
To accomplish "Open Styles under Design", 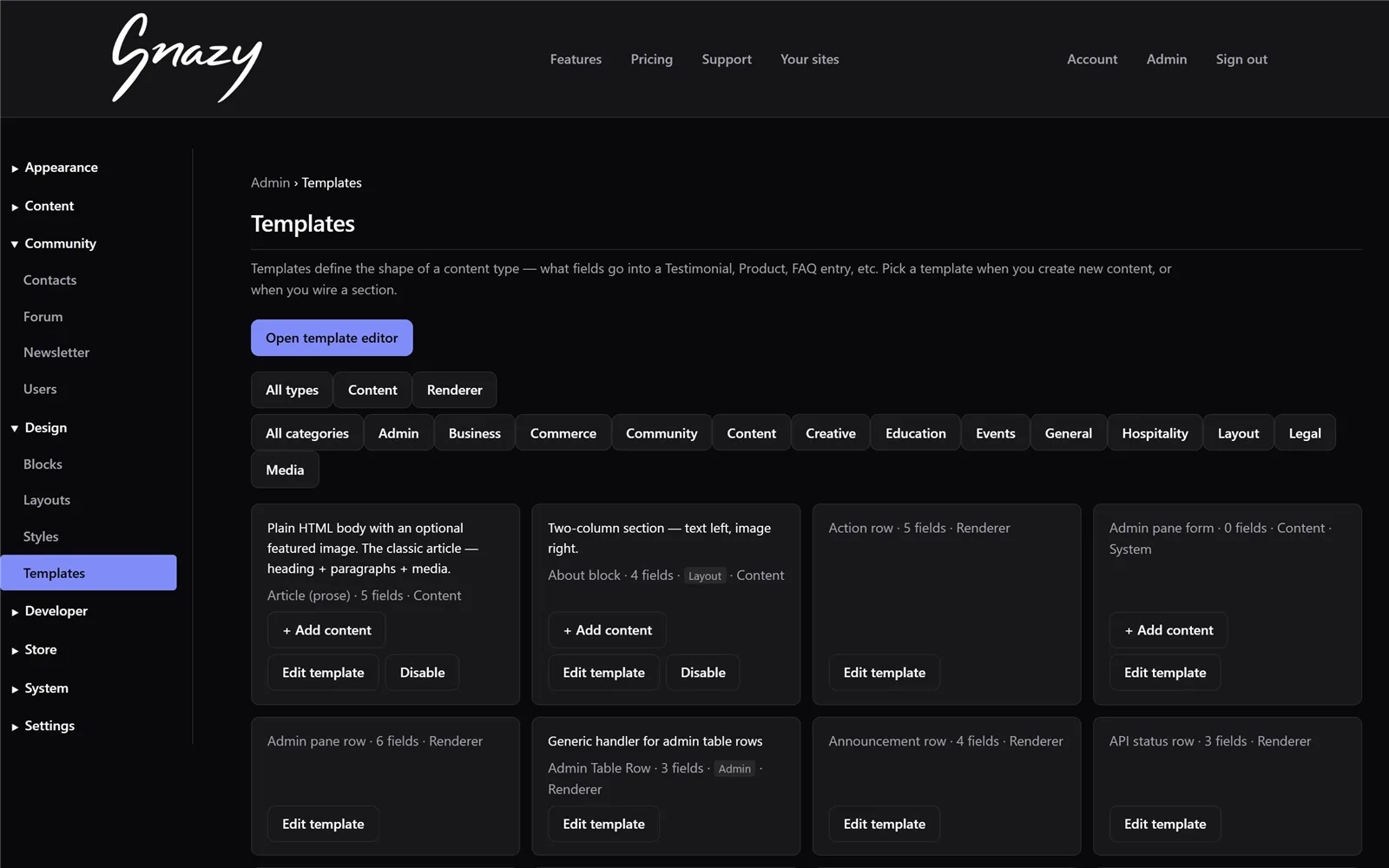I will coord(41,536).
